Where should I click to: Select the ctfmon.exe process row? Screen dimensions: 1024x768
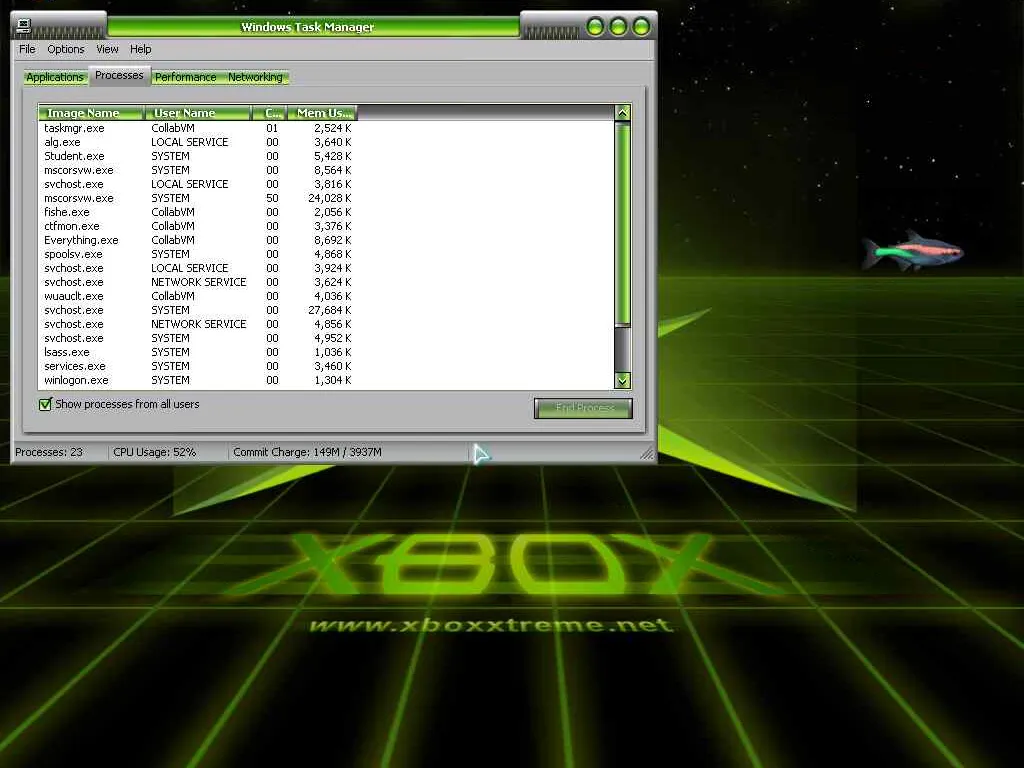click(197, 226)
